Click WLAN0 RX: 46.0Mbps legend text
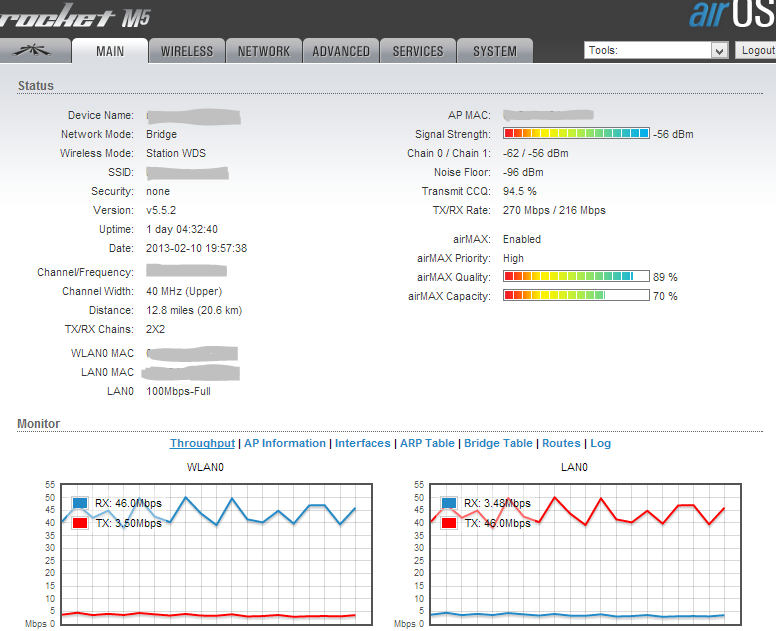The width and height of the screenshot is (776, 631). click(x=128, y=503)
